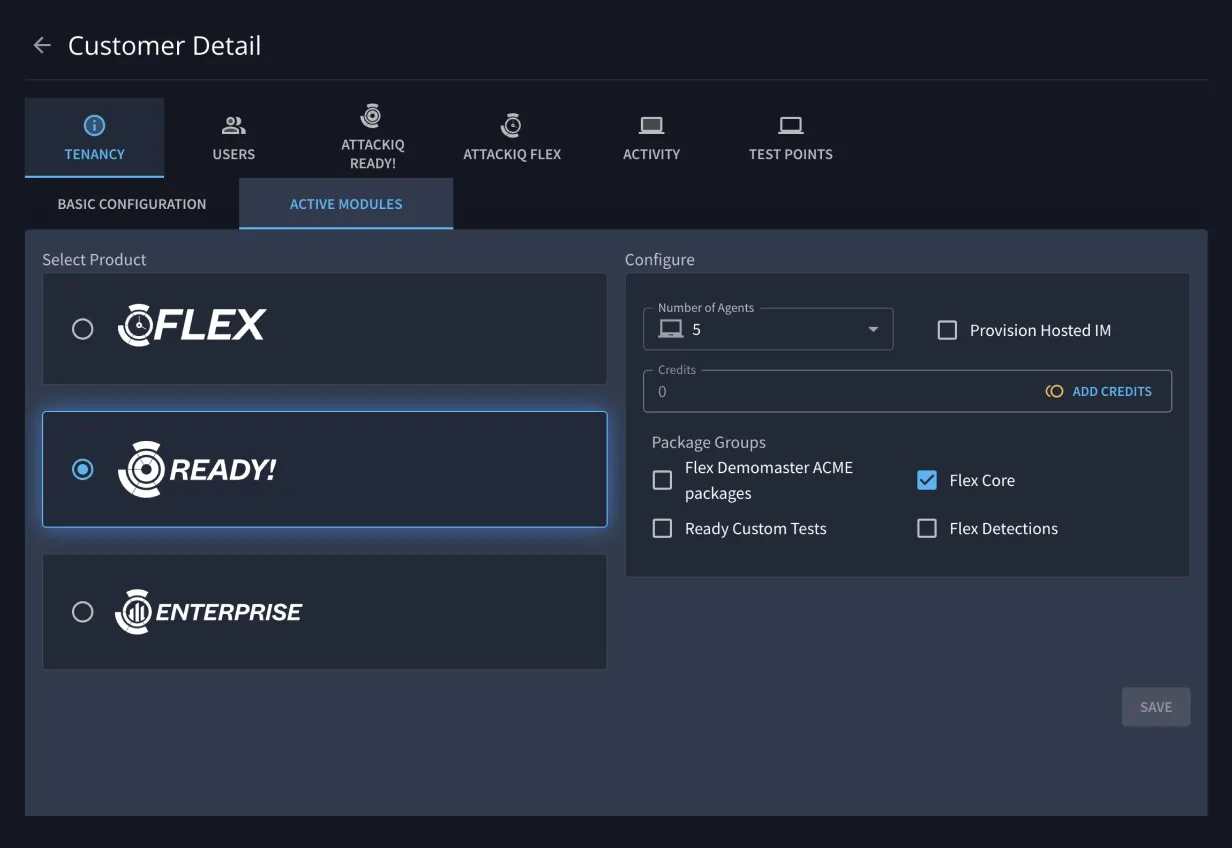Select the FLEX product radio button

83,329
